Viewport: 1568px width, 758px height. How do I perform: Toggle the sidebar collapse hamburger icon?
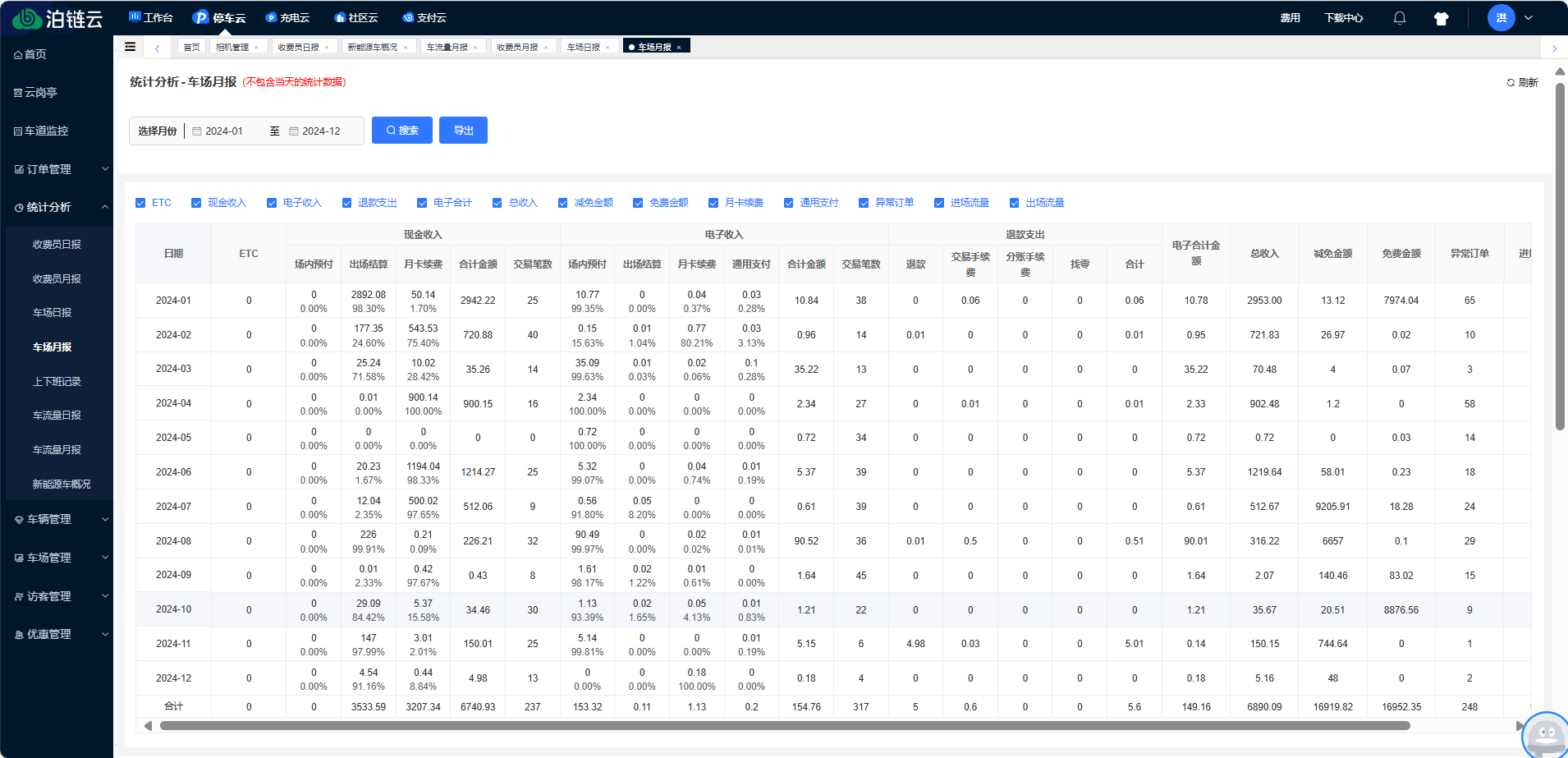pos(130,47)
